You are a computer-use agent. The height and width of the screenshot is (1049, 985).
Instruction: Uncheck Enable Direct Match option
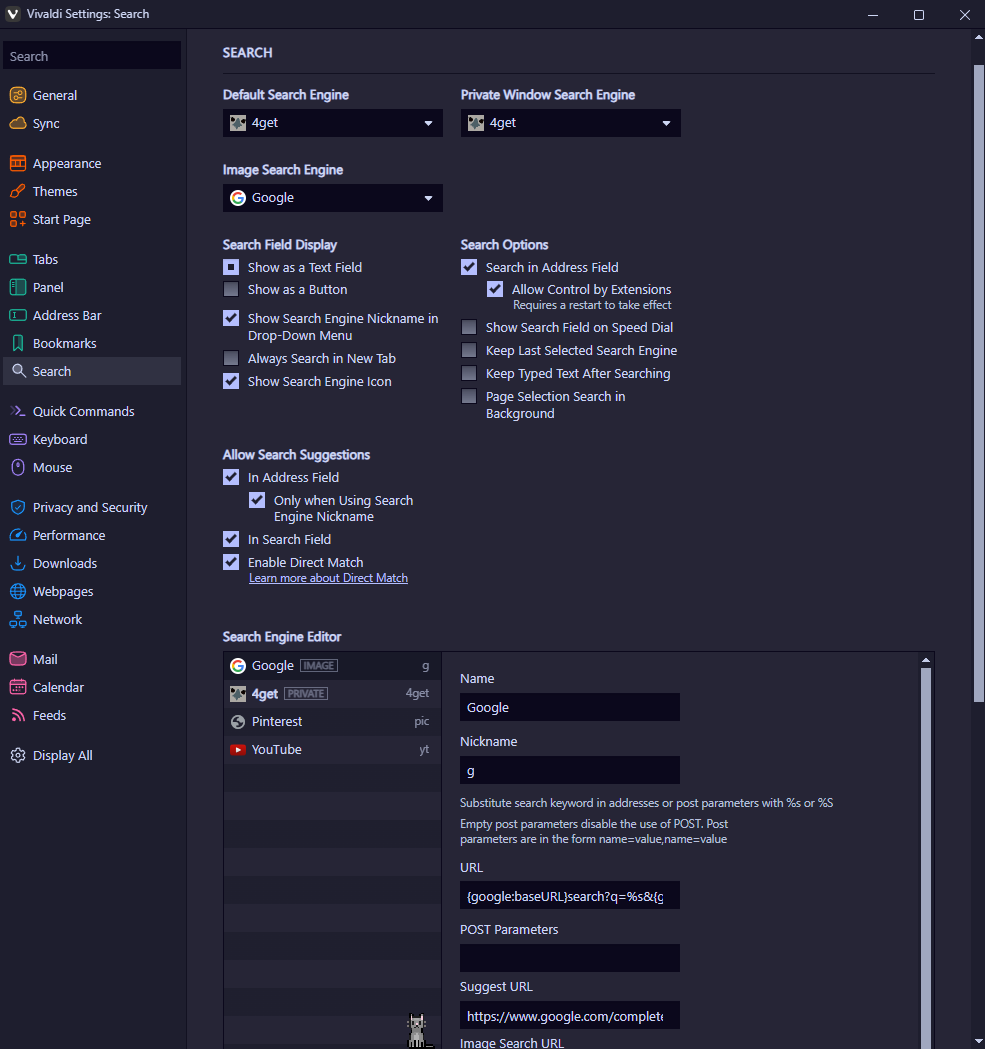231,562
